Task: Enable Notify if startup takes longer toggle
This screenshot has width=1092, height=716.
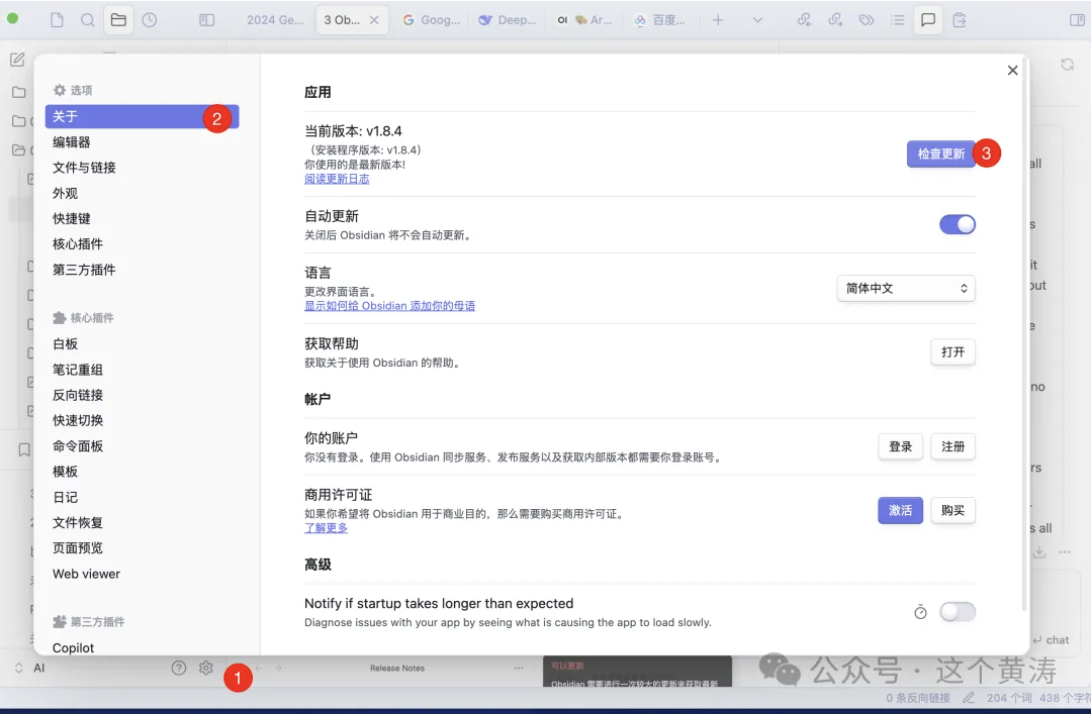Action: click(x=957, y=612)
